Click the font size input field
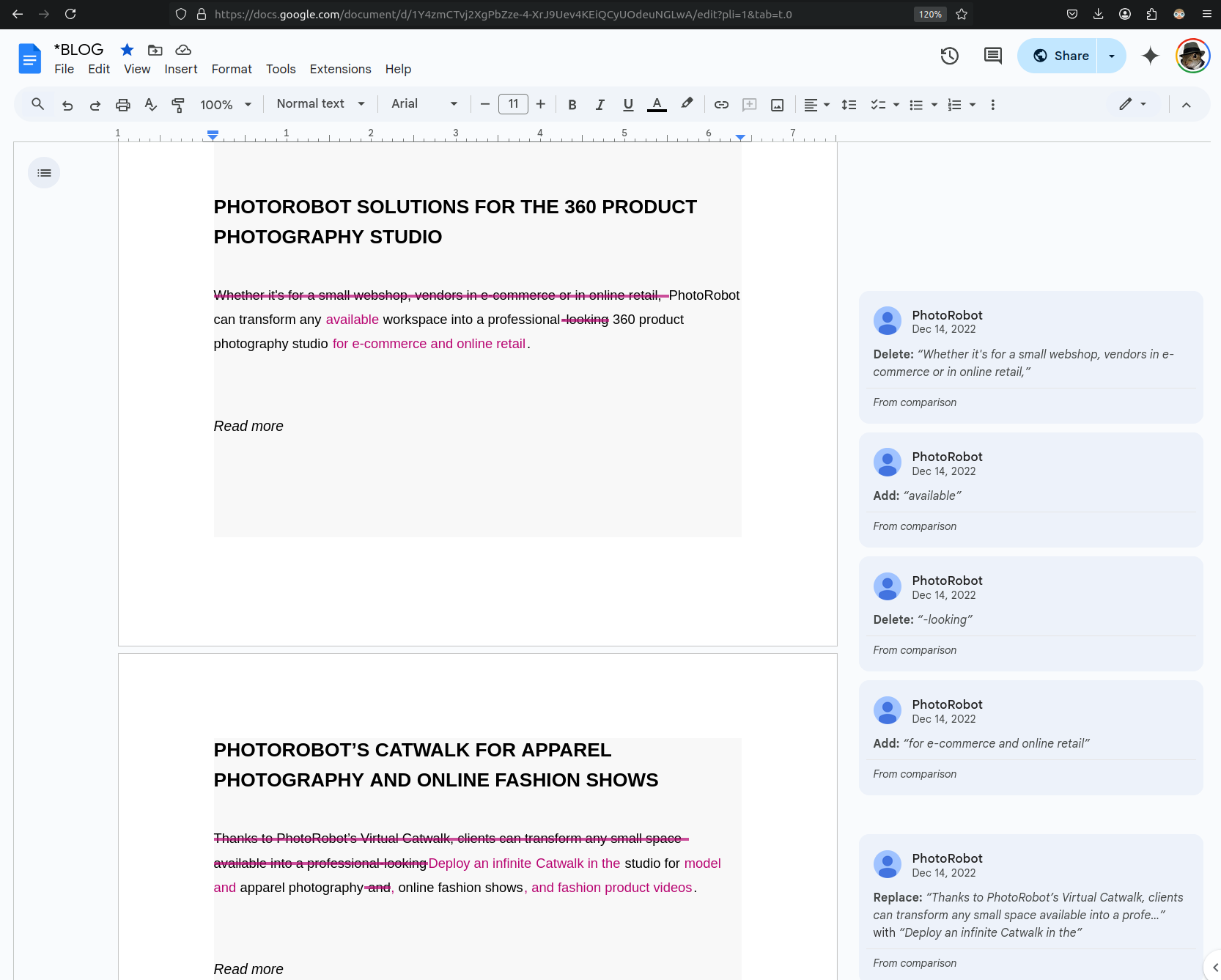 (513, 104)
